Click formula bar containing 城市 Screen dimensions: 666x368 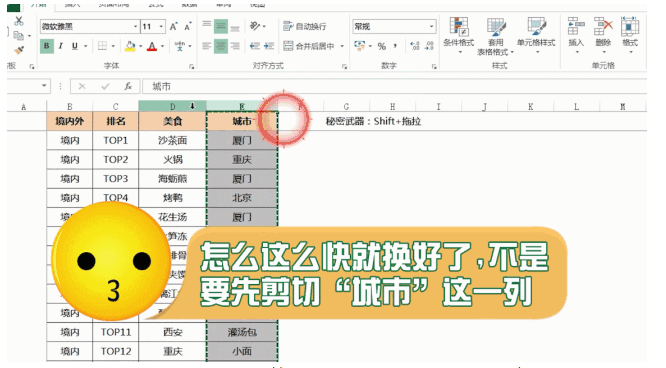pyautogui.click(x=394, y=87)
